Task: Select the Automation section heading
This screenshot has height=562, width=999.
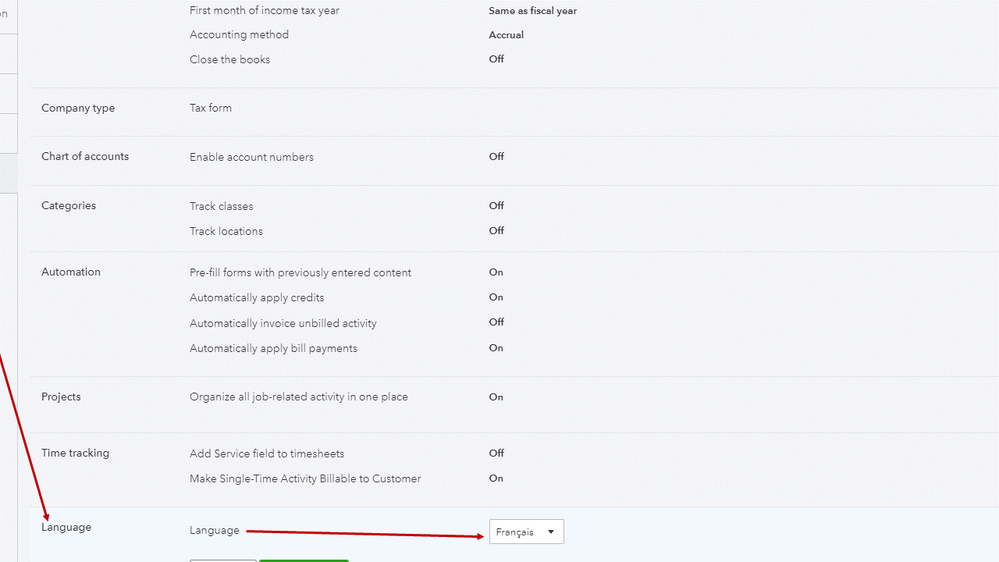Action: click(71, 272)
